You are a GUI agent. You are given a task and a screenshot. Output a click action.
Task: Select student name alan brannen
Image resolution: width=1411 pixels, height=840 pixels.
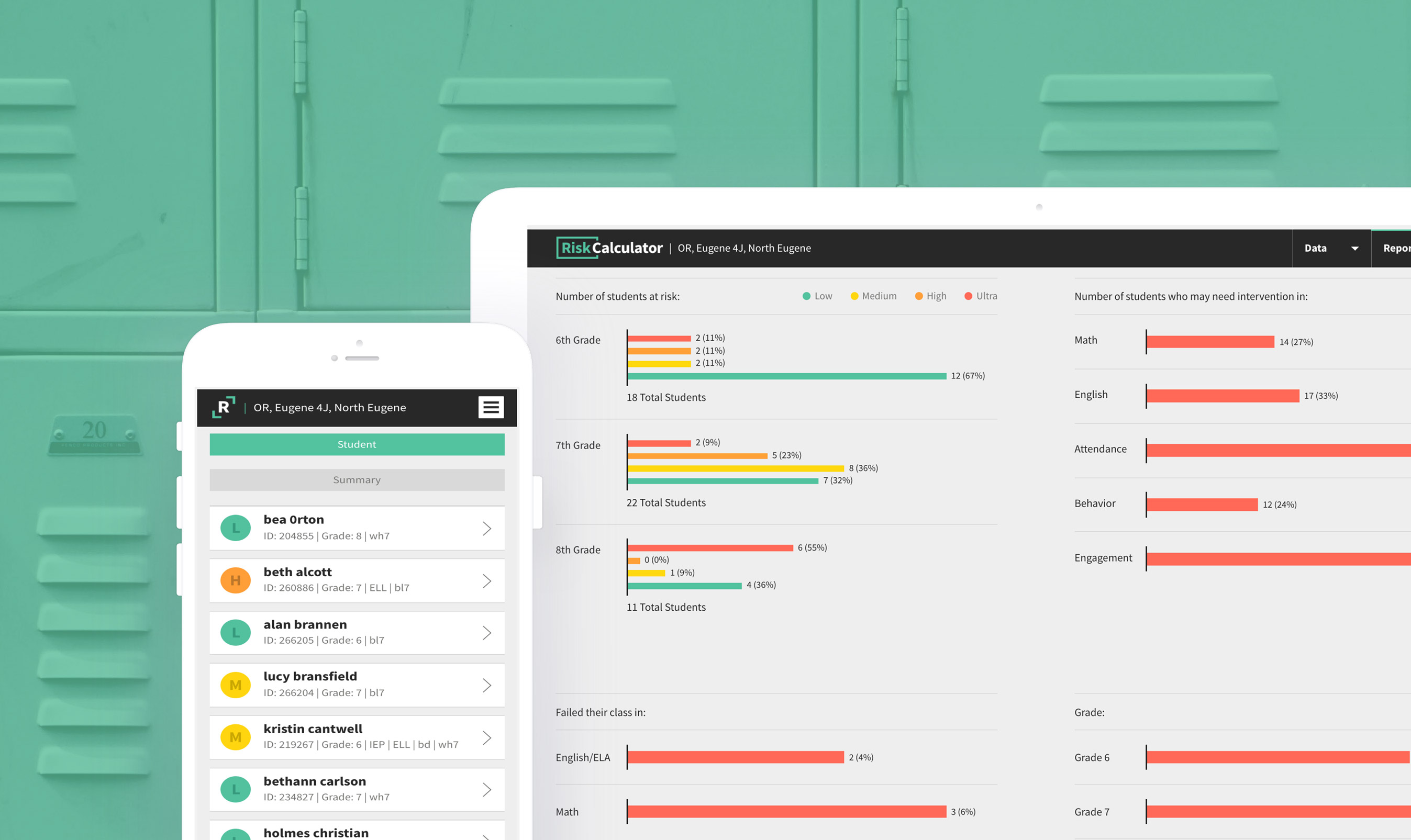(305, 624)
